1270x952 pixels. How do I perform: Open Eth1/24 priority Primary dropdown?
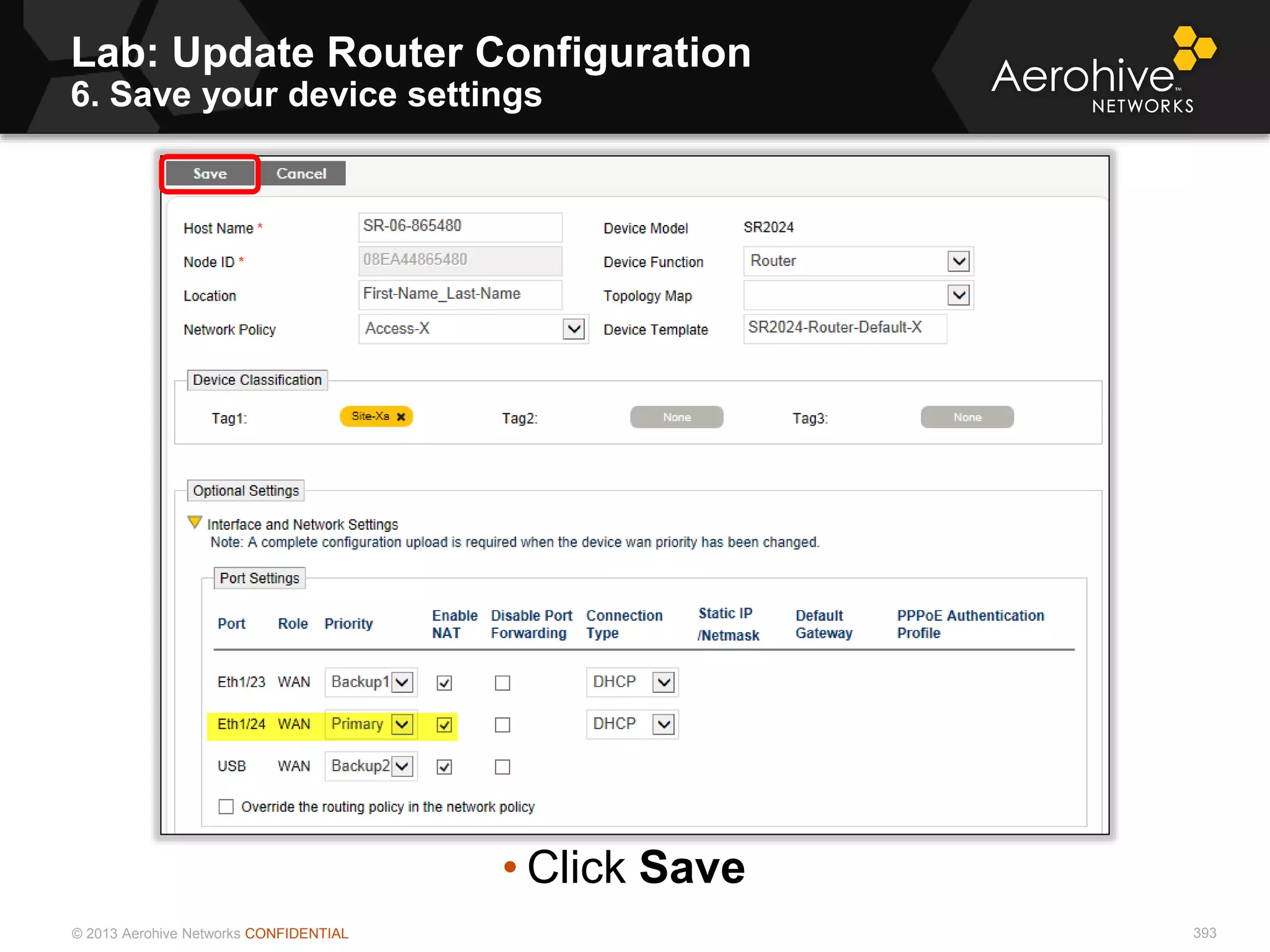coord(371,724)
